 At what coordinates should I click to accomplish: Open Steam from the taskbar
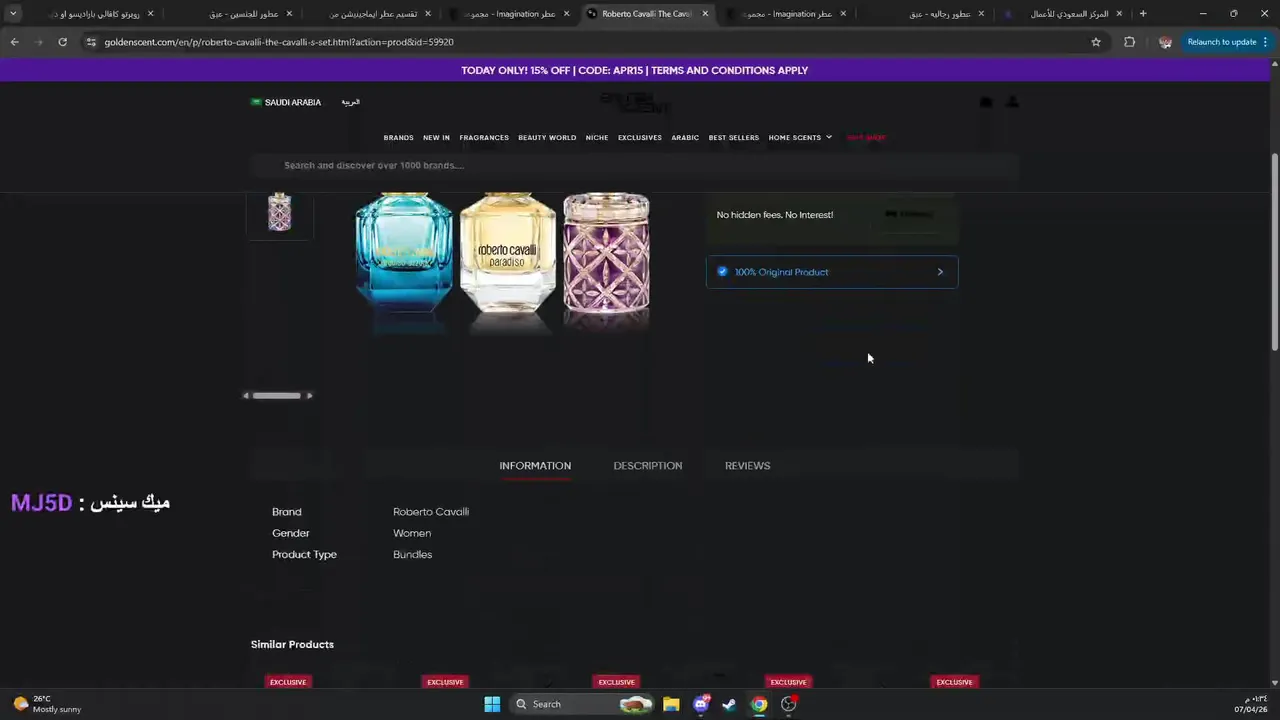(x=729, y=704)
